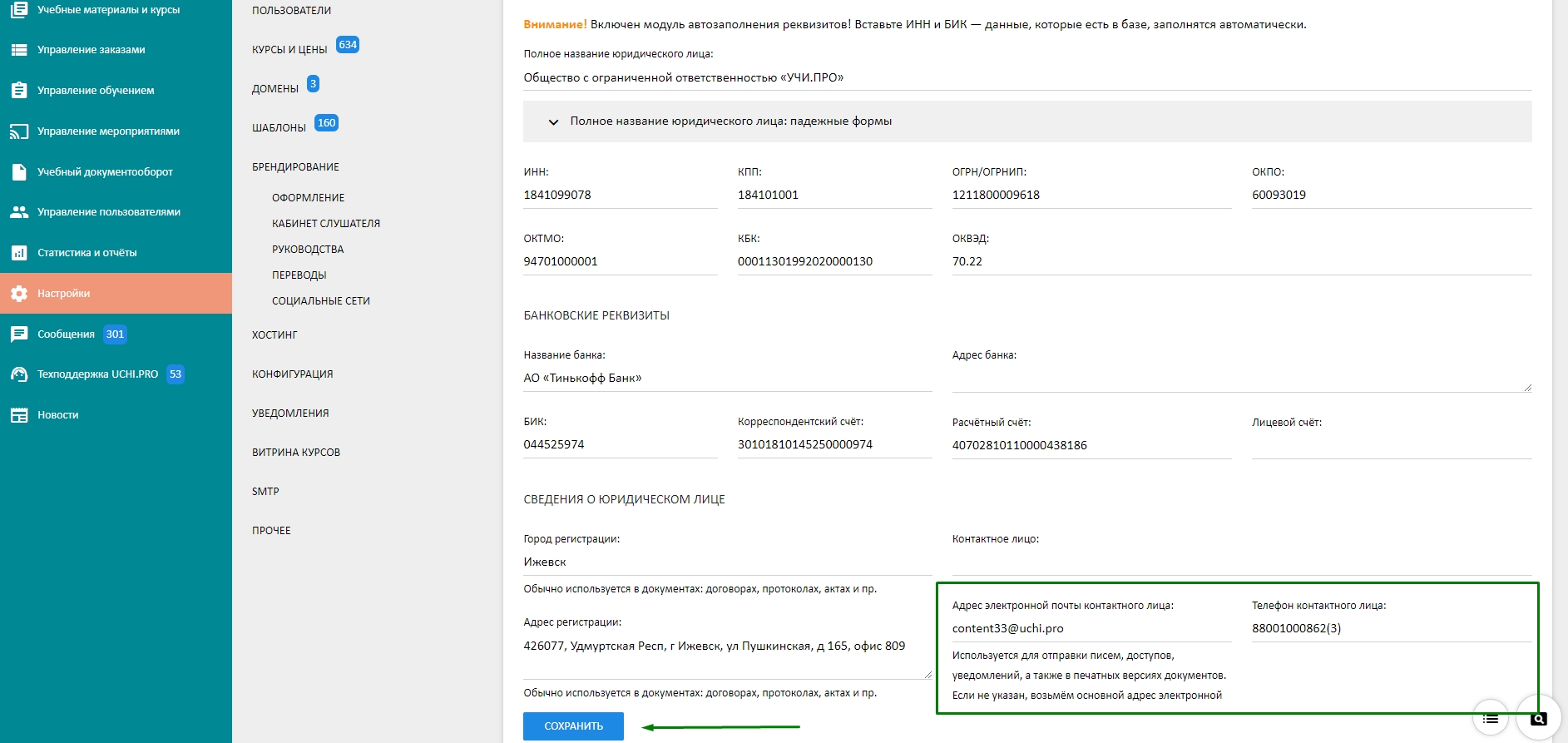This screenshot has height=743, width=1568.
Task: Click the Телефон контактного лица field
Action: (x=1391, y=629)
